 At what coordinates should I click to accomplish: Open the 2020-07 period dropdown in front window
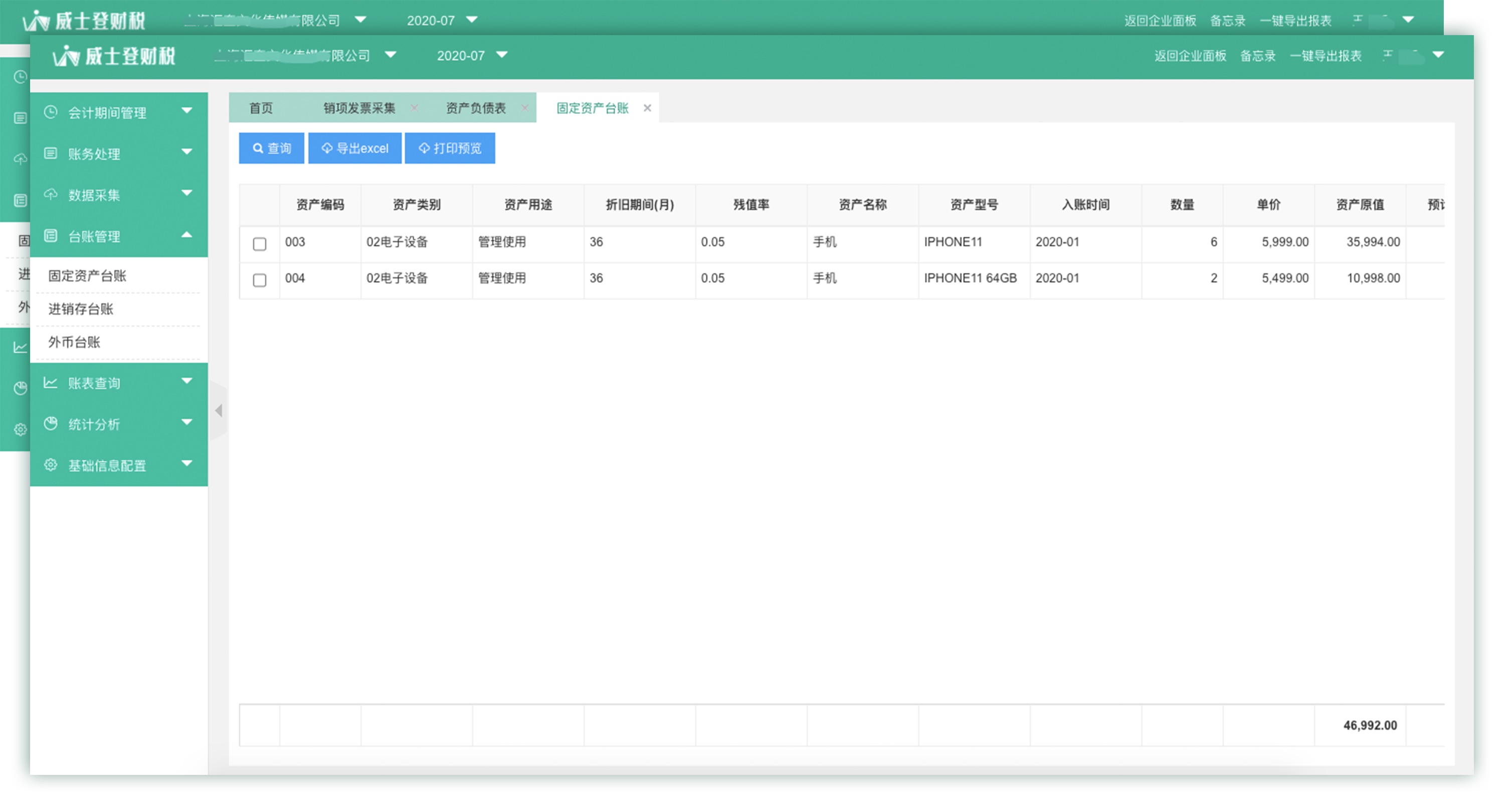point(502,55)
